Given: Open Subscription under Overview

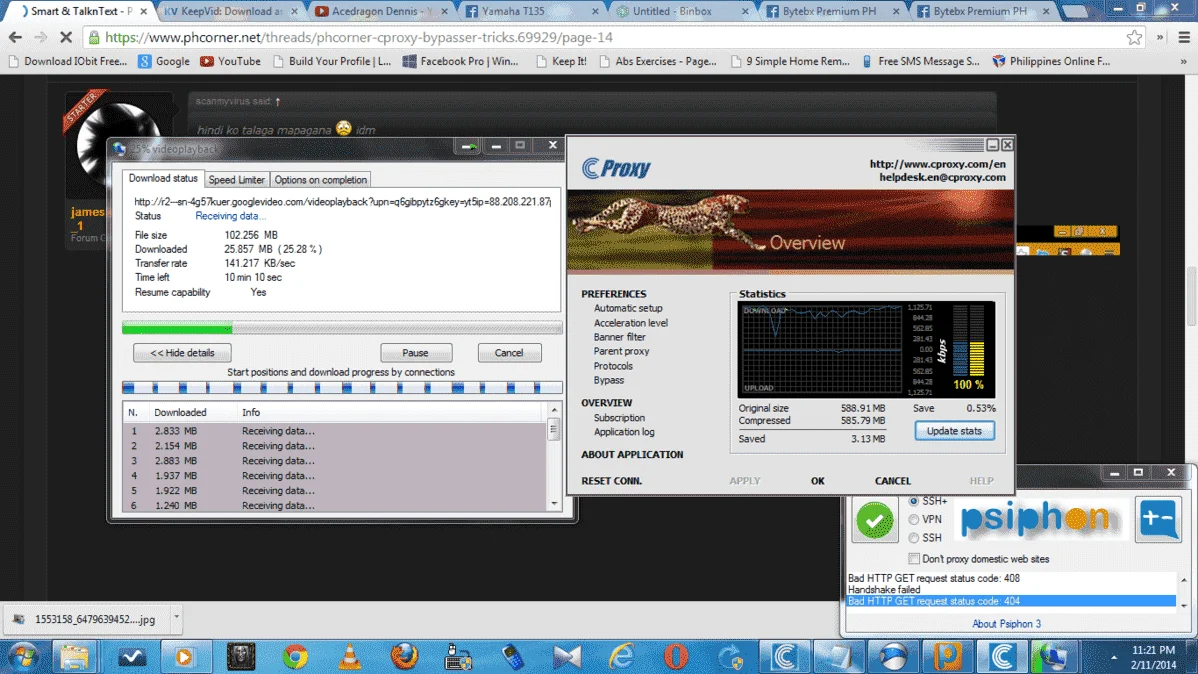Looking at the screenshot, I should [620, 418].
